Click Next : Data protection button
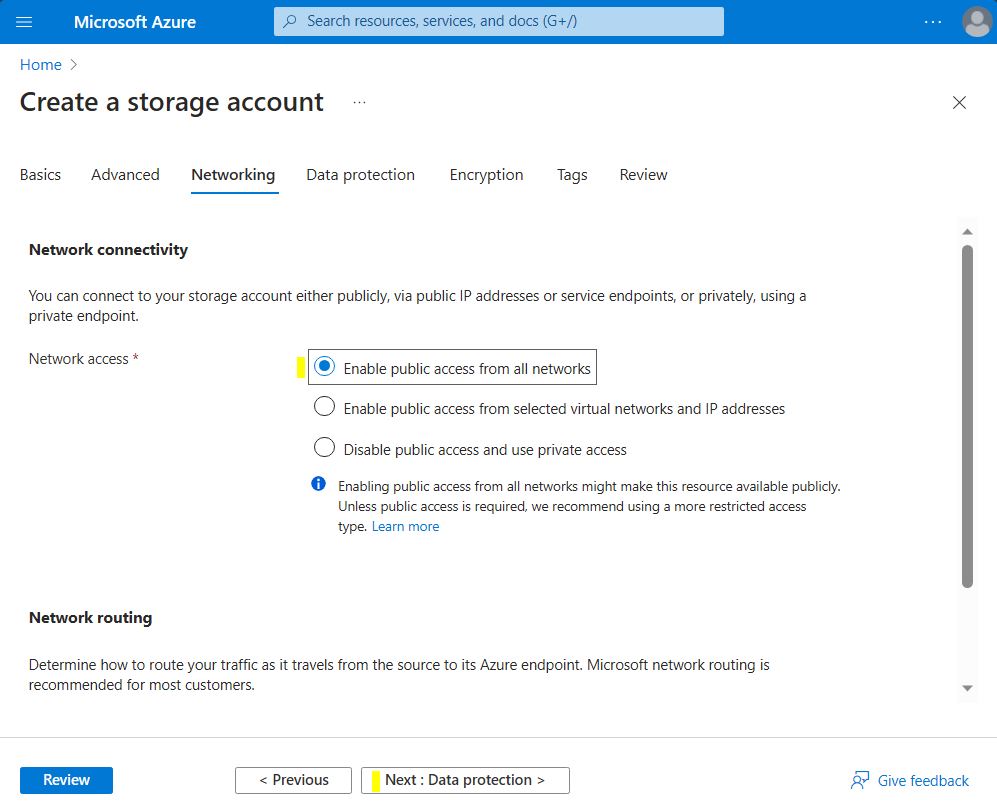The width and height of the screenshot is (997, 804). pos(465,780)
